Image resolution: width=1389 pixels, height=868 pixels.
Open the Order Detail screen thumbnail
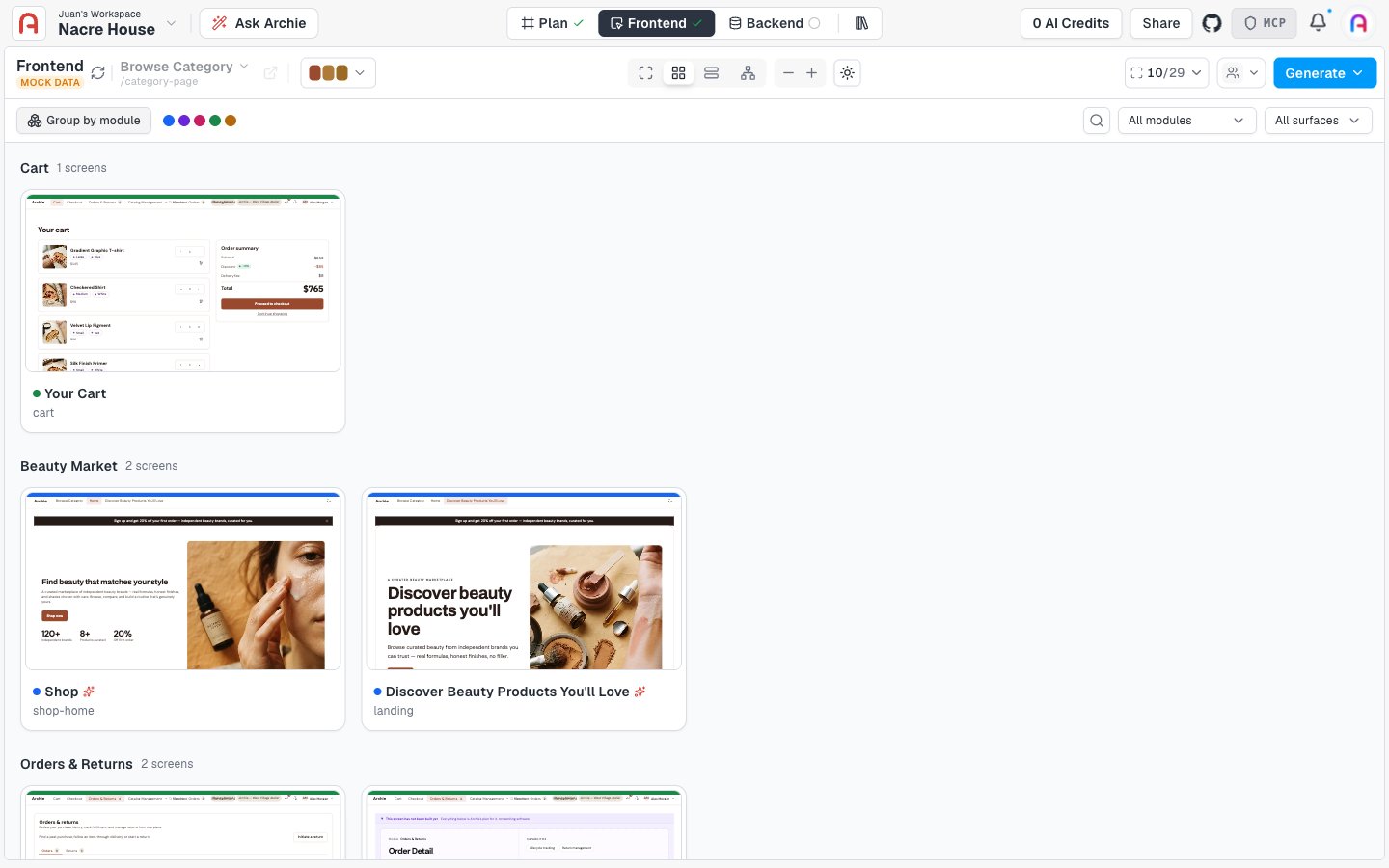[524, 825]
